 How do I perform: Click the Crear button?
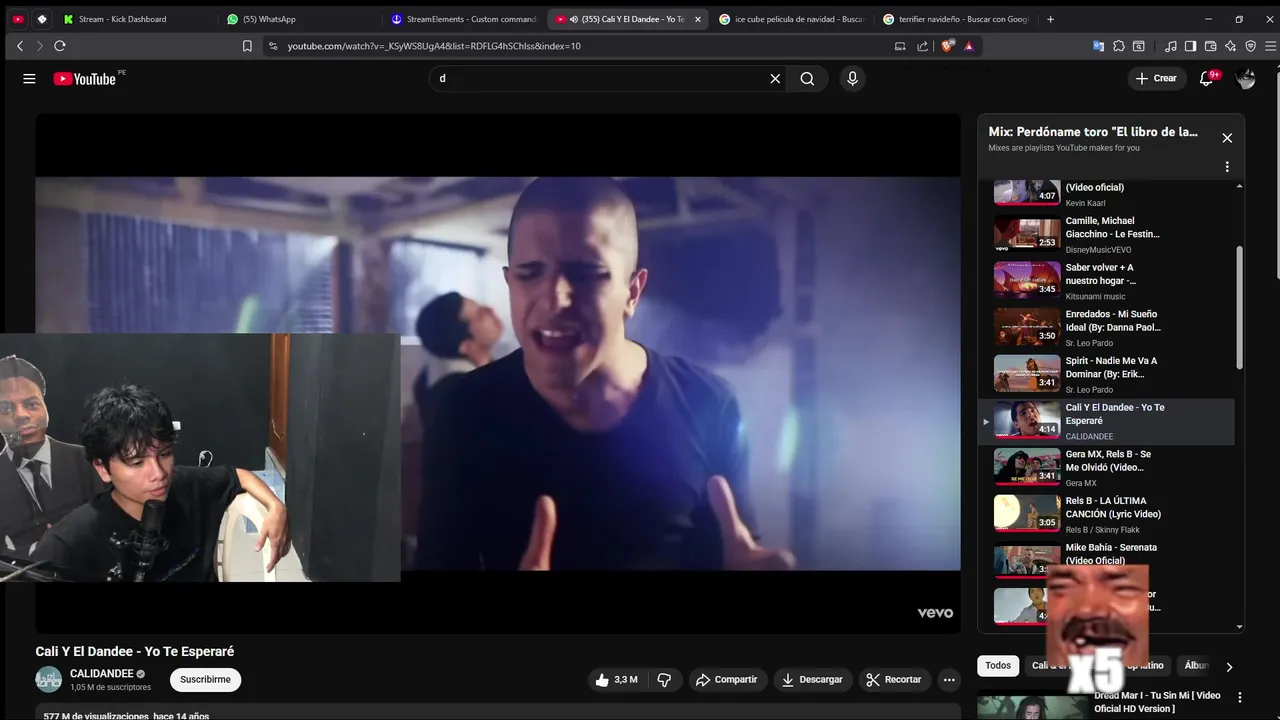(x=1156, y=79)
